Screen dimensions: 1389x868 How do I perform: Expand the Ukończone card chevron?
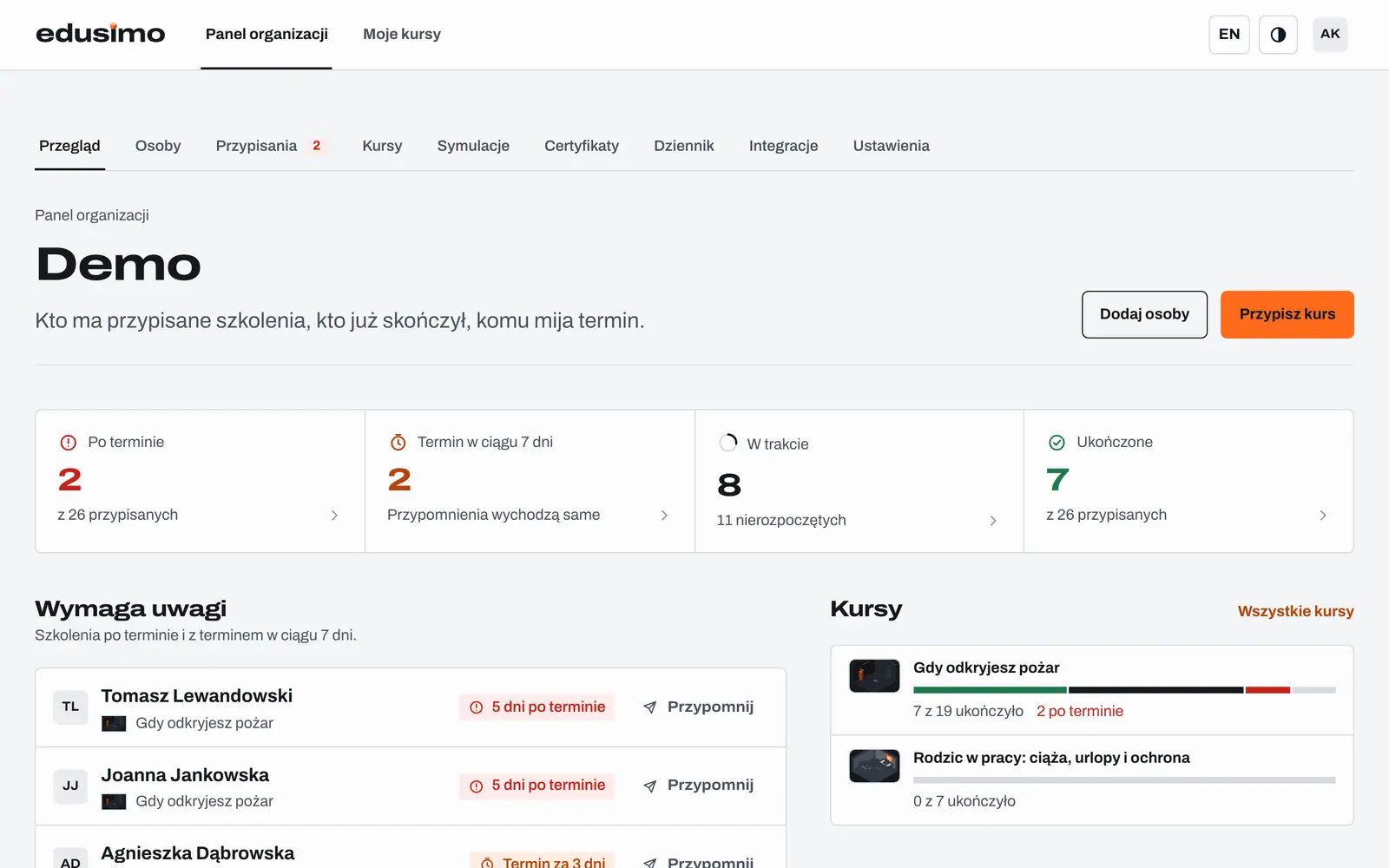tap(1323, 516)
